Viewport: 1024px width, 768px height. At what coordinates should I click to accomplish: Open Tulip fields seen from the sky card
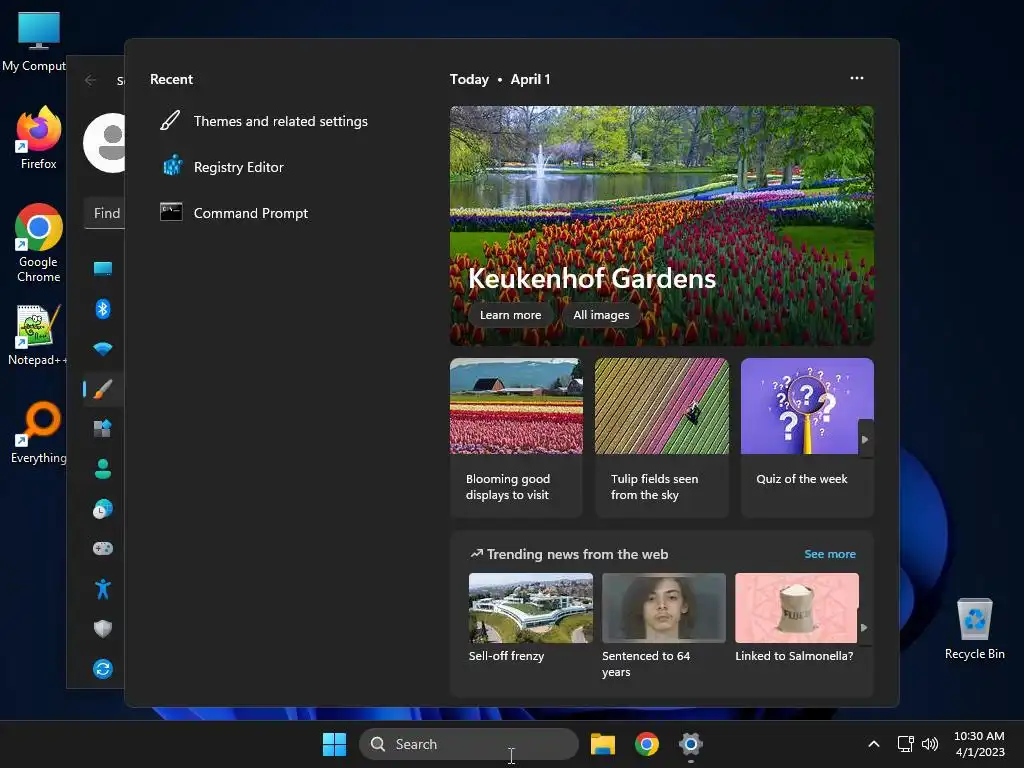click(662, 437)
